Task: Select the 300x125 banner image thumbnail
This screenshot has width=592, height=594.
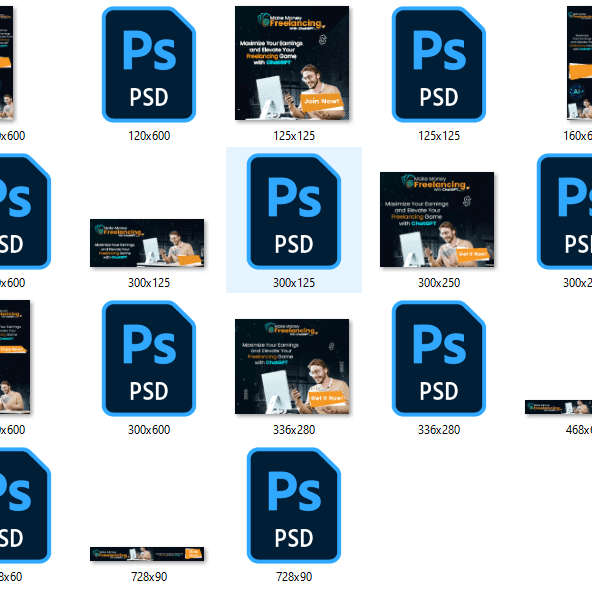Action: tap(147, 243)
